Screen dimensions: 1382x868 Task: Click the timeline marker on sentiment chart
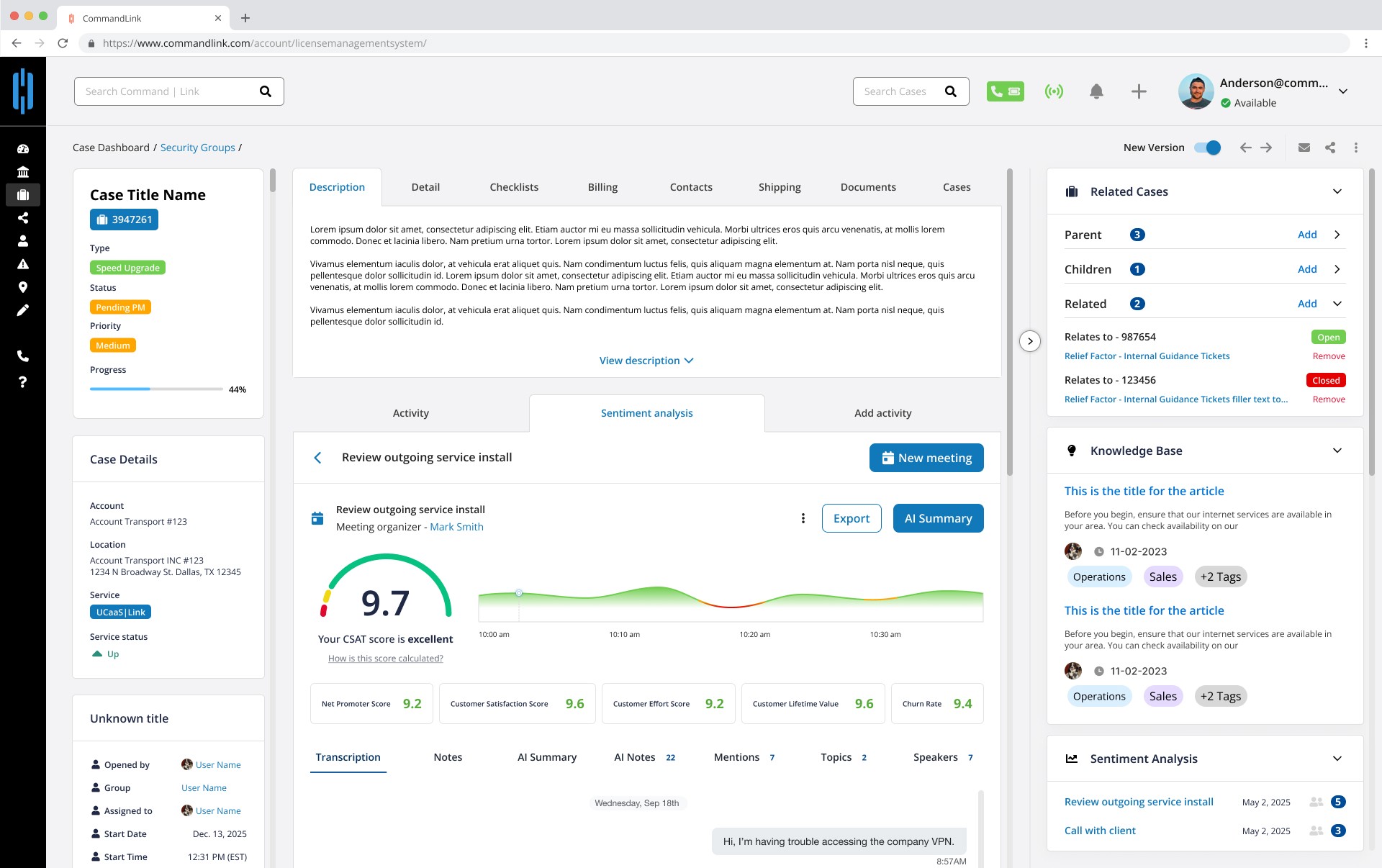pyautogui.click(x=519, y=593)
